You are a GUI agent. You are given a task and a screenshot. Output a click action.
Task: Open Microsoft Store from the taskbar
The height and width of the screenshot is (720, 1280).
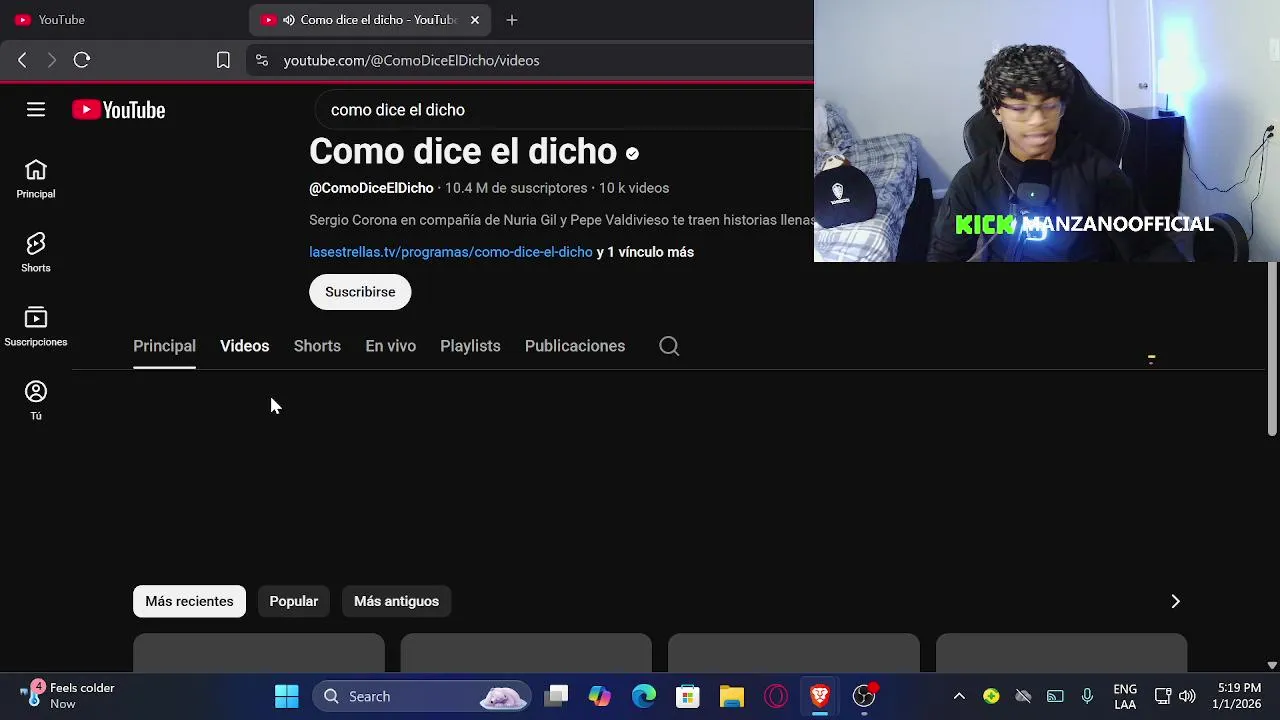tap(688, 696)
